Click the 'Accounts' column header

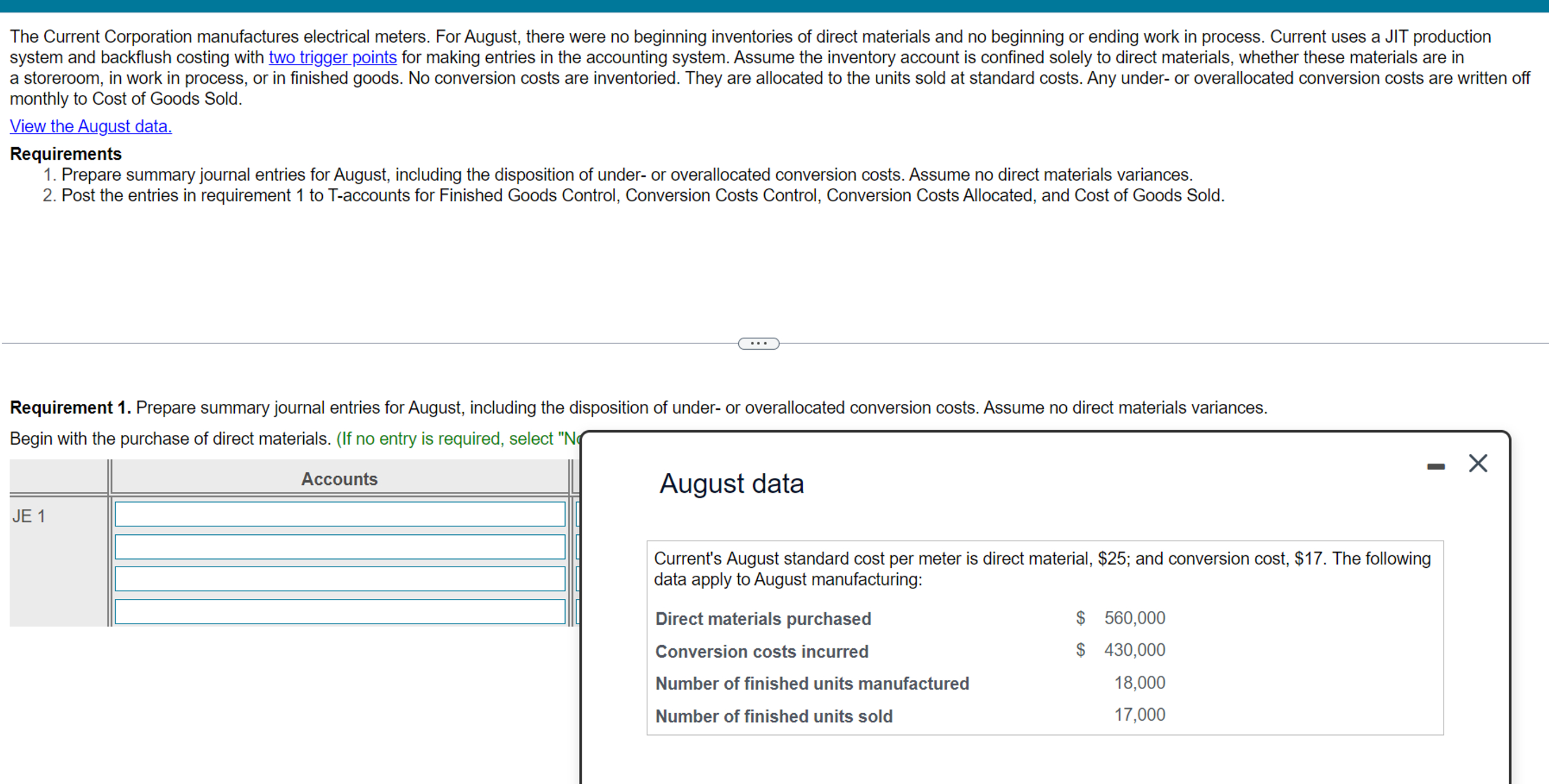(x=339, y=479)
